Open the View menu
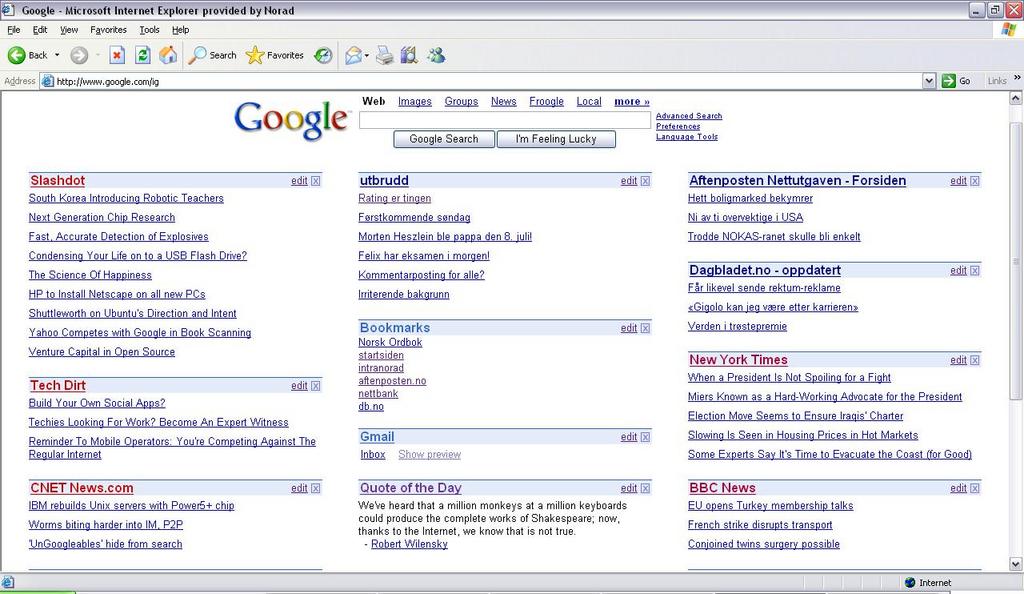This screenshot has height=594, width=1024. coord(69,30)
